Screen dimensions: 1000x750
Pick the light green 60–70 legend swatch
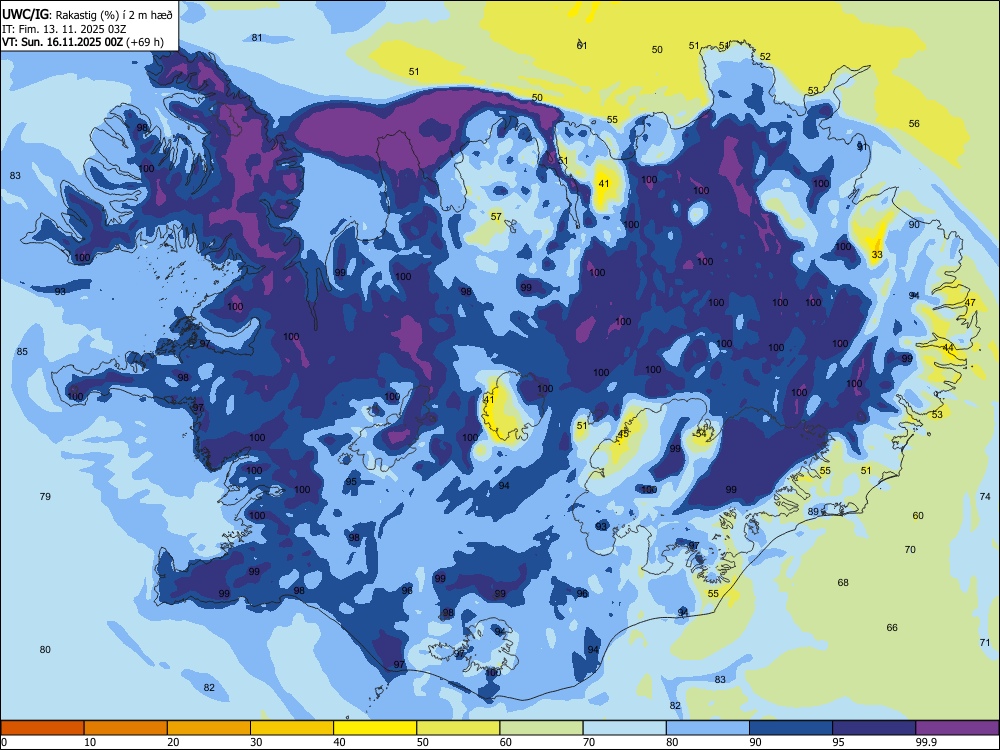(541, 728)
